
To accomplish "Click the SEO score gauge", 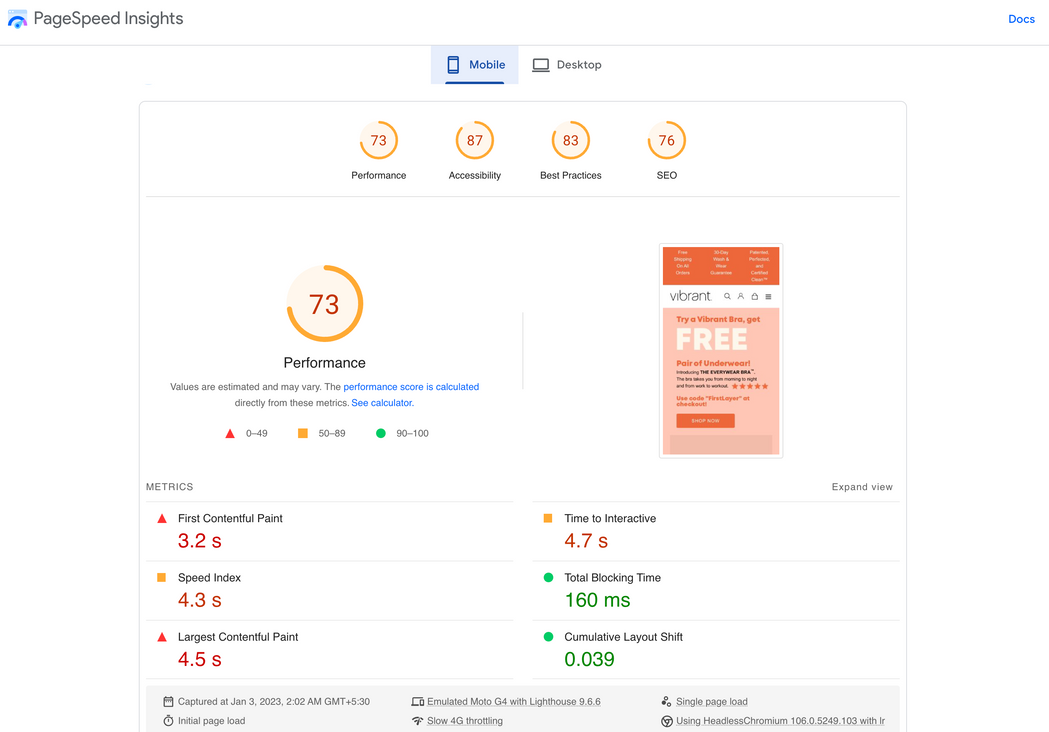I will (667, 141).
